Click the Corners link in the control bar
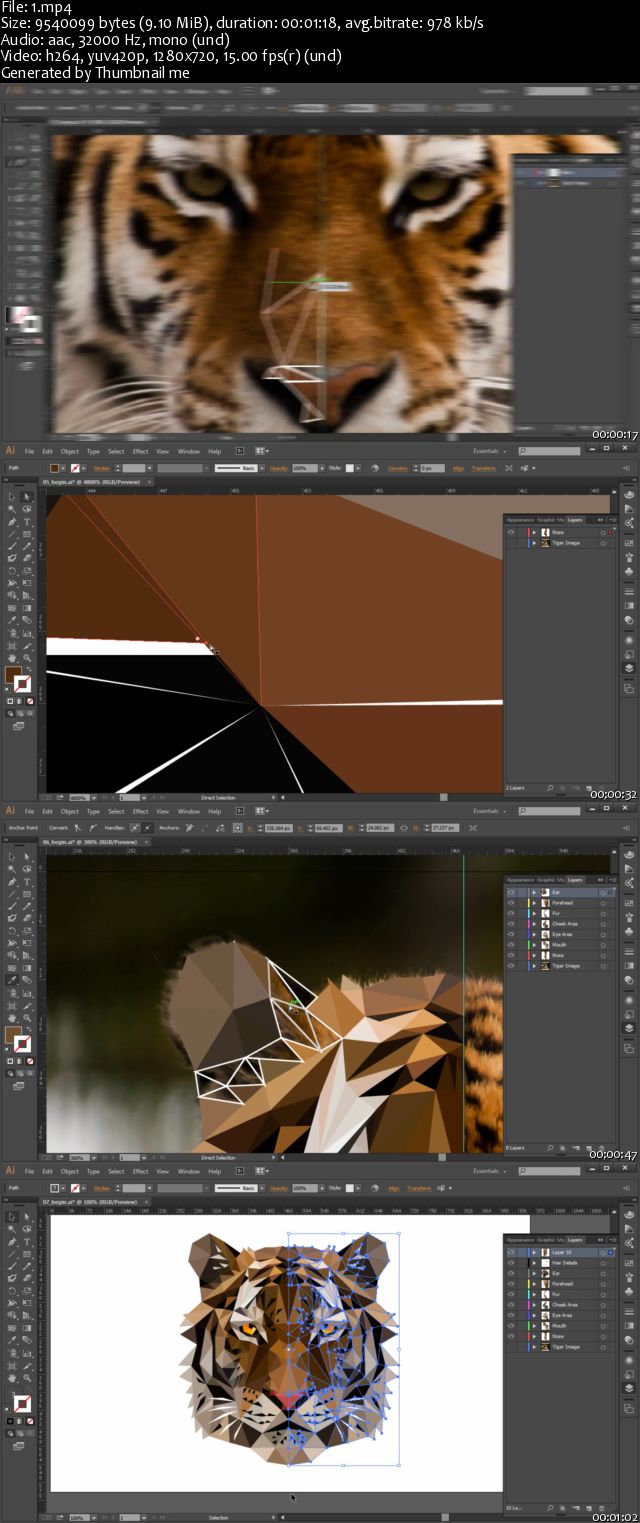This screenshot has width=640, height=1523. (x=398, y=468)
